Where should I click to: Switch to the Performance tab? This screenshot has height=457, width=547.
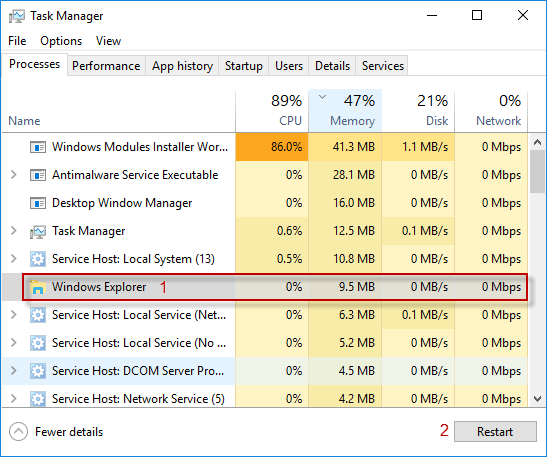[106, 66]
